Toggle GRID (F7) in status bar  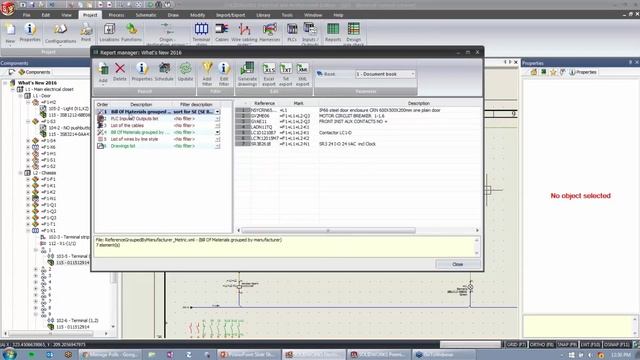[x=516, y=345]
